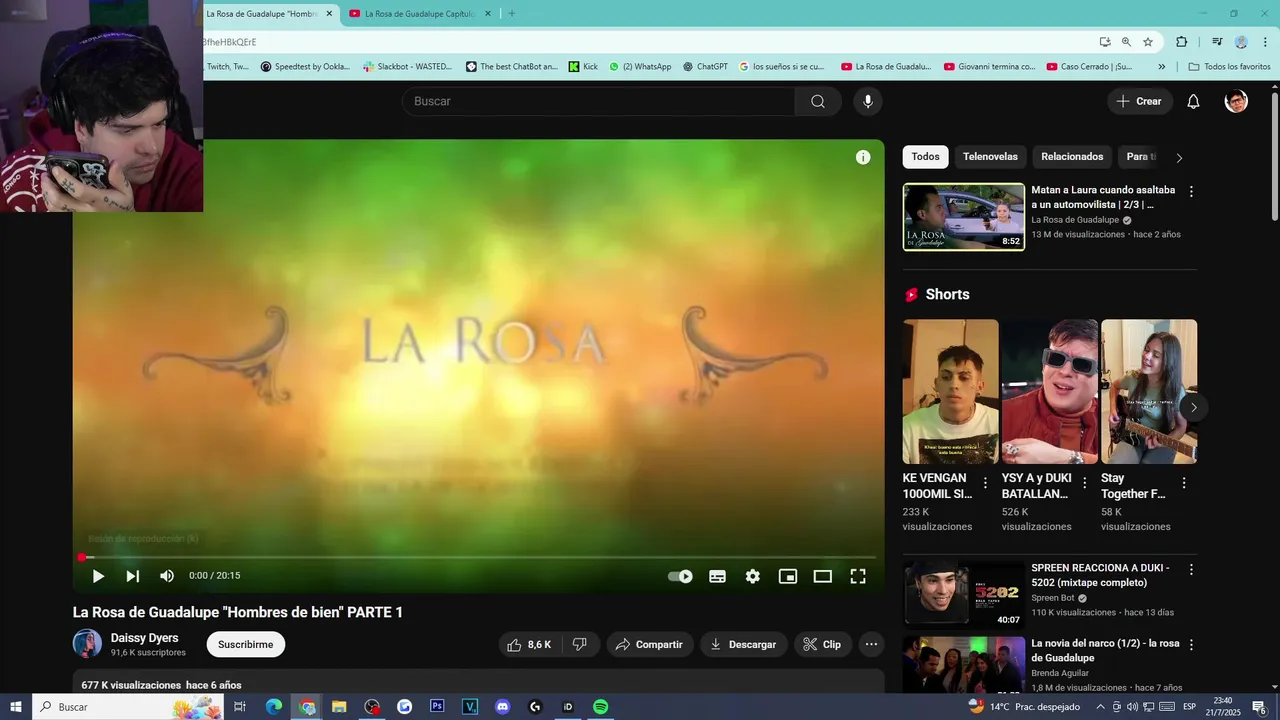Open YouTube notifications bell
Viewport: 1280px width, 720px height.
tap(1193, 101)
